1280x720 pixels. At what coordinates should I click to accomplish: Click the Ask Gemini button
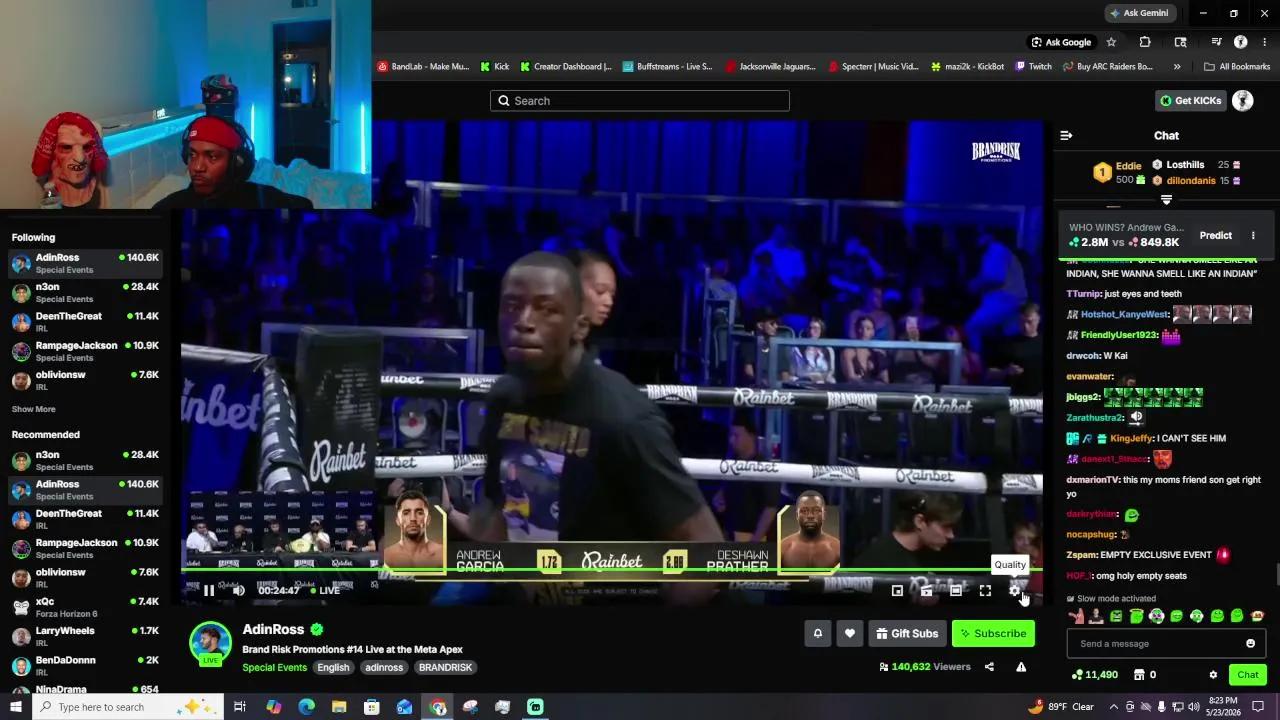(1138, 13)
